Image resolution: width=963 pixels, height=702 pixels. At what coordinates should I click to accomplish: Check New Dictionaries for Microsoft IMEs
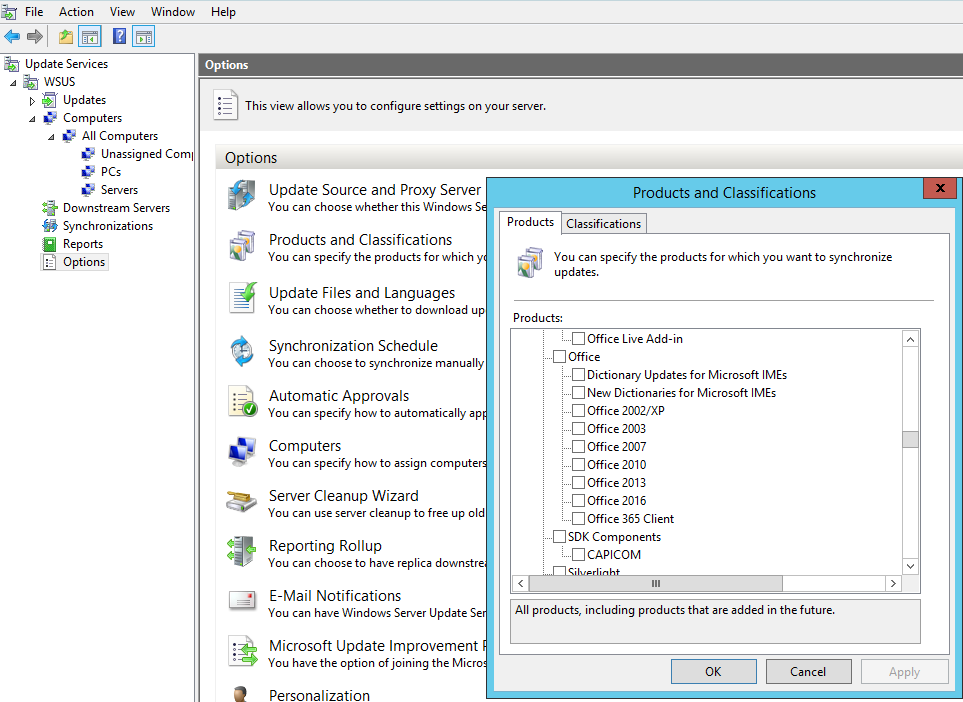pos(579,392)
